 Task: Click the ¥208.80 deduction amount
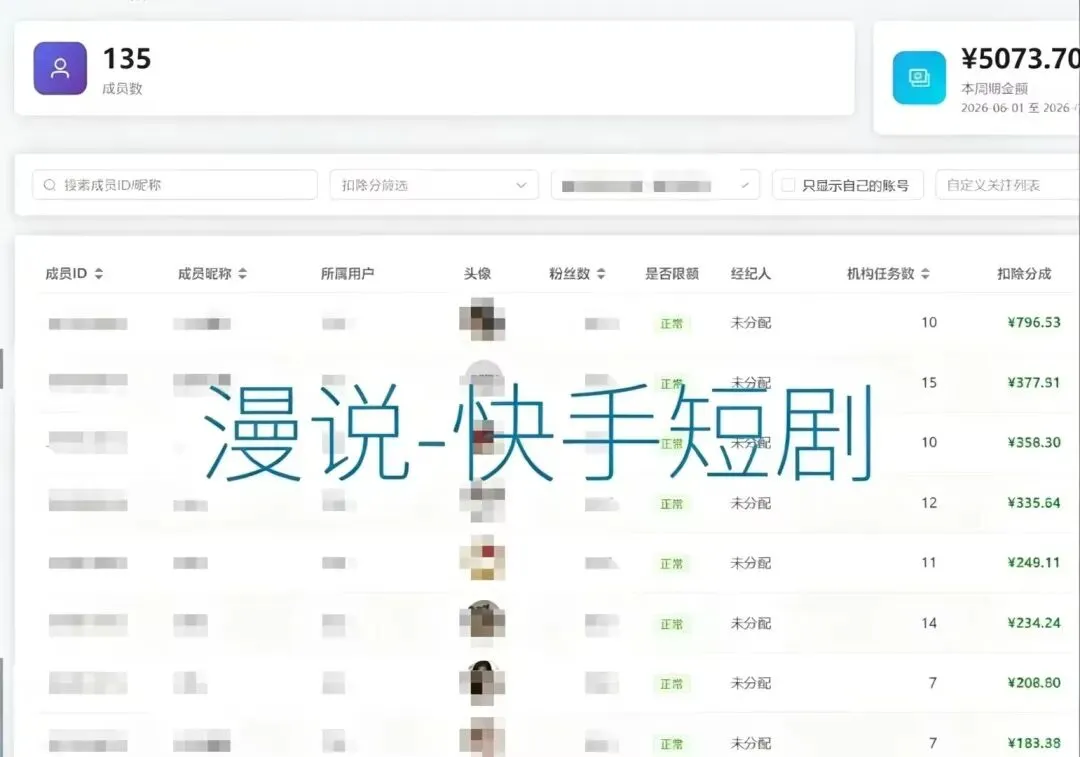click(x=1034, y=683)
